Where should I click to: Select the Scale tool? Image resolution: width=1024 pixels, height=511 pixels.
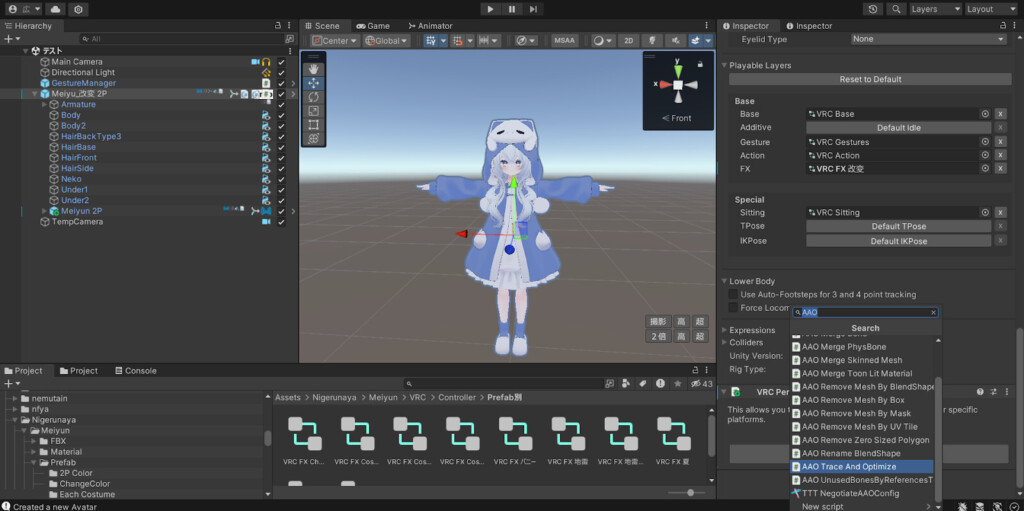[313, 111]
